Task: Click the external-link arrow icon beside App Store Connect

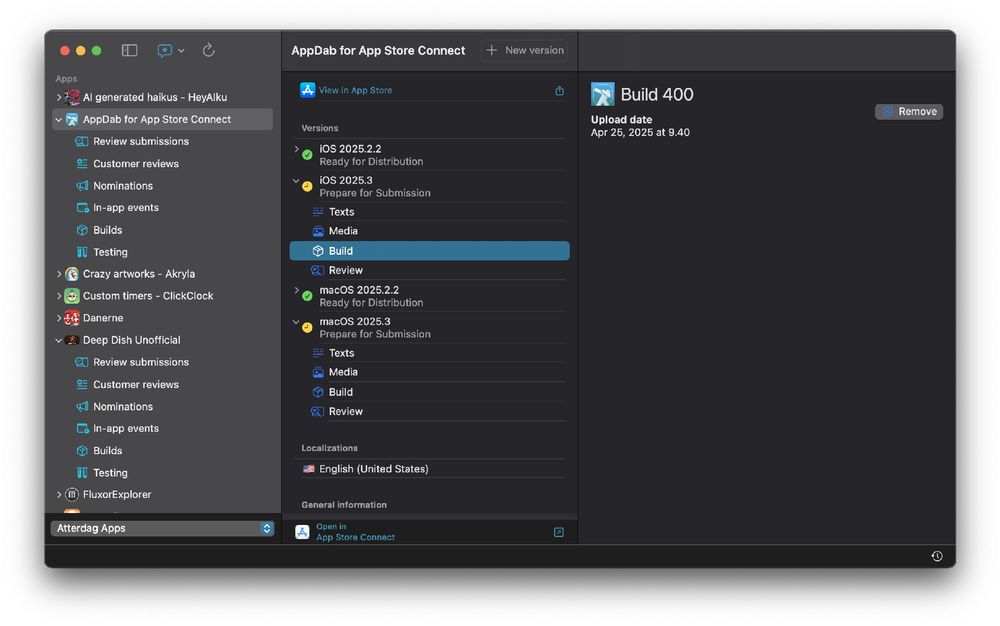Action: [x=559, y=532]
